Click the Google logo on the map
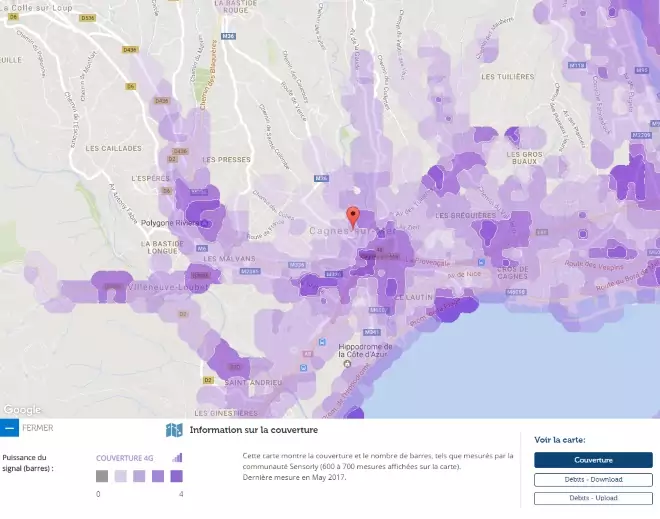660x519 pixels. pyautogui.click(x=21, y=409)
